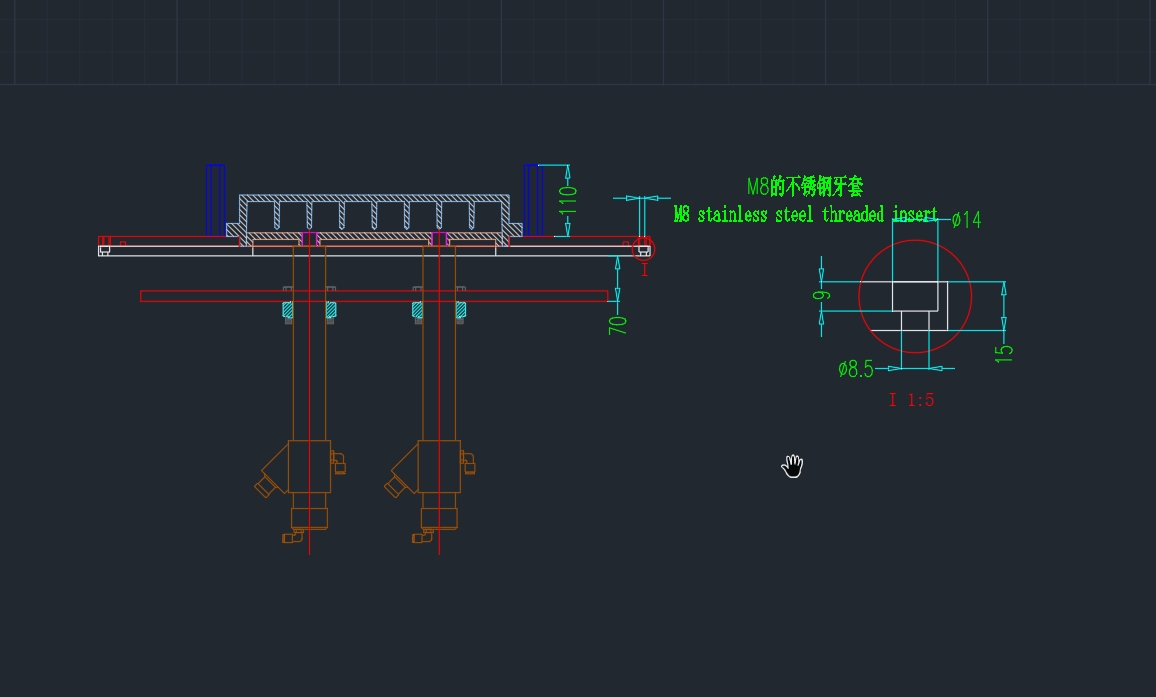Image resolution: width=1156 pixels, height=697 pixels.
Task: Select the right orange valve body
Action: click(x=439, y=466)
